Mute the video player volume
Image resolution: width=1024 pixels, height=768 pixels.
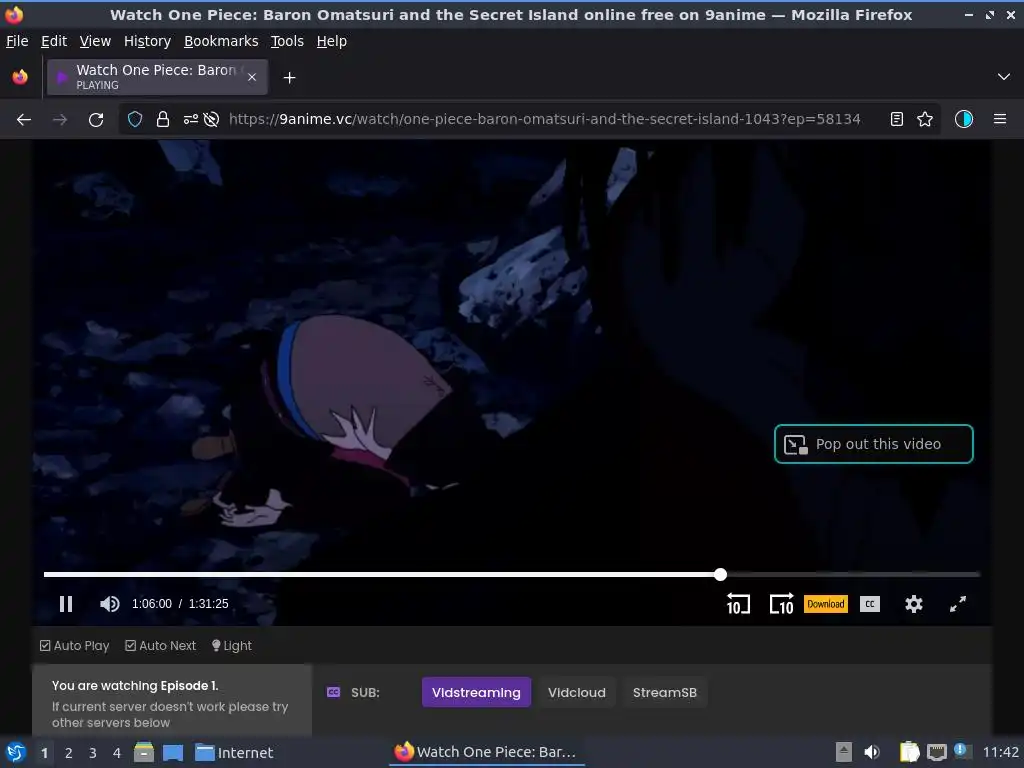click(110, 604)
